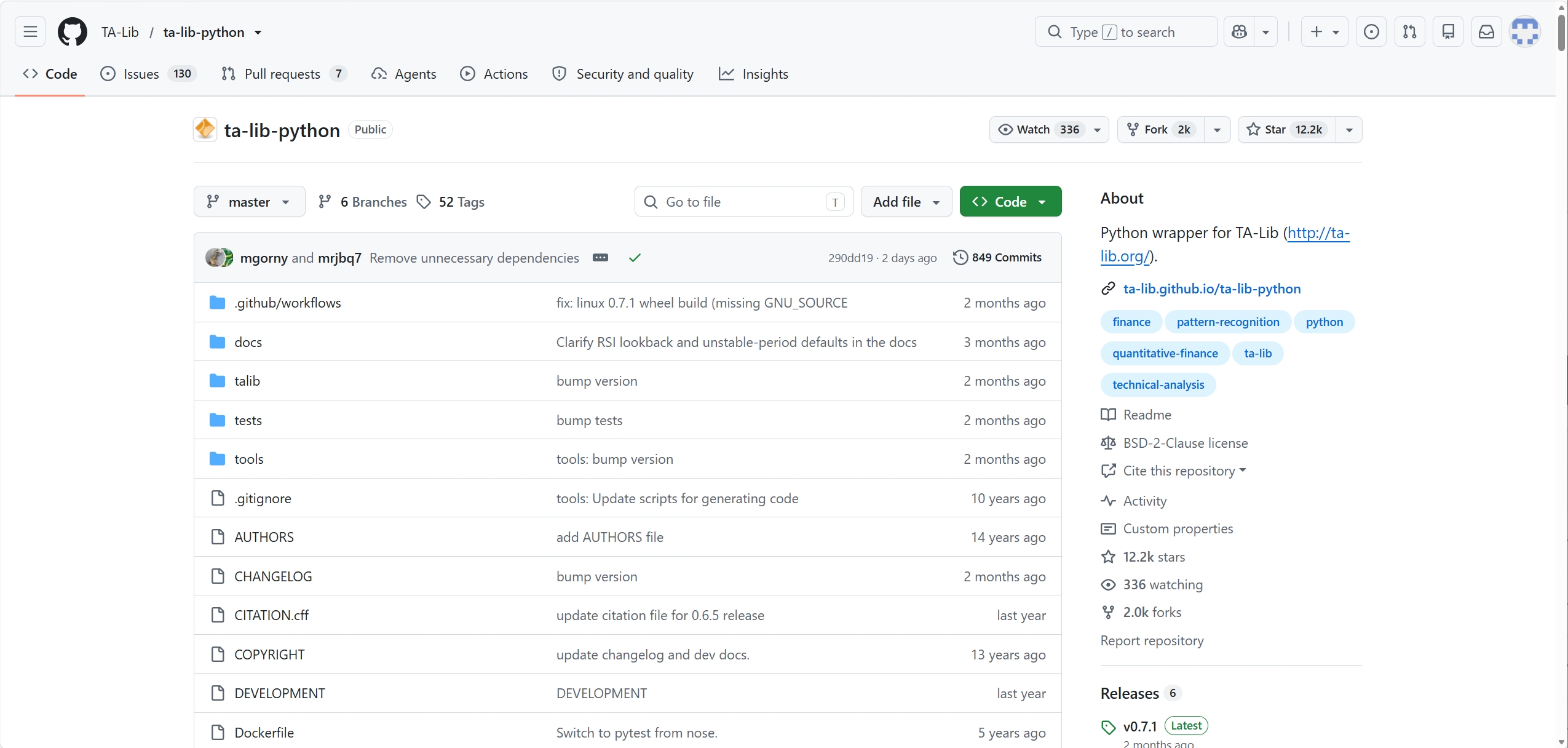Click the ta-lib-python repository logo image
This screenshot has height=748, width=1568.
(205, 129)
